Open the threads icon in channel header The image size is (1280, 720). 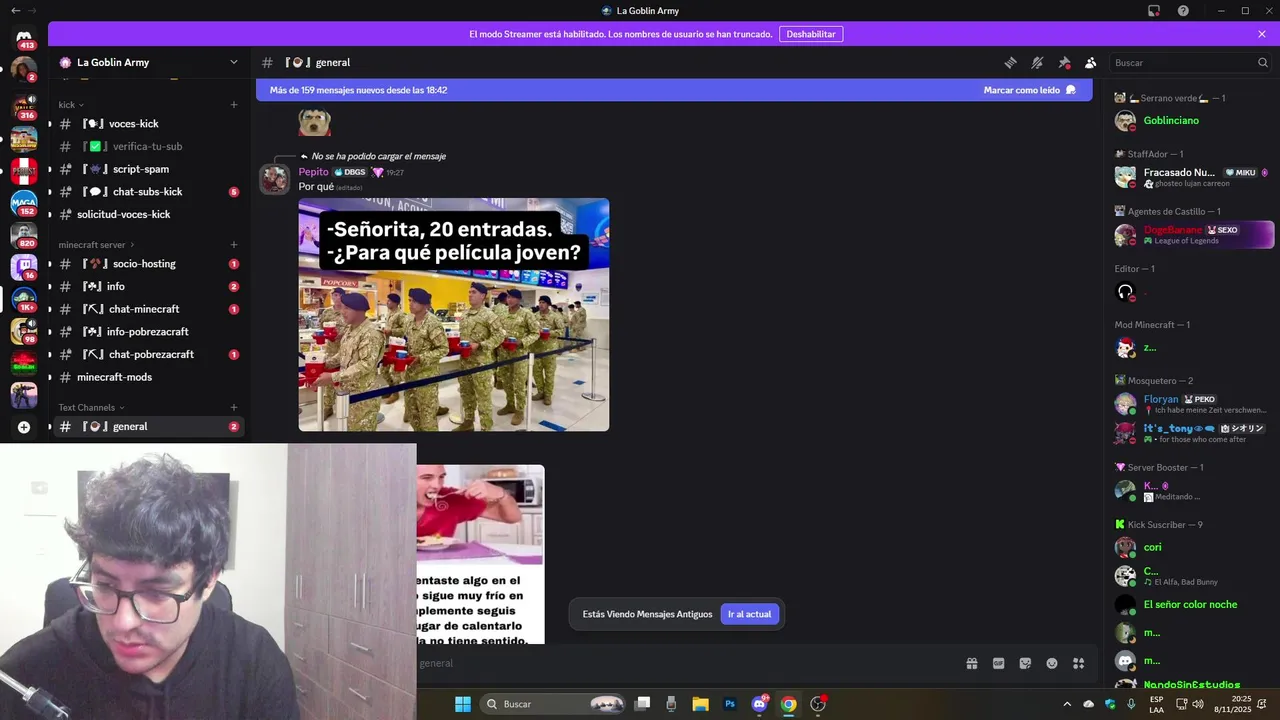pyautogui.click(x=1010, y=62)
